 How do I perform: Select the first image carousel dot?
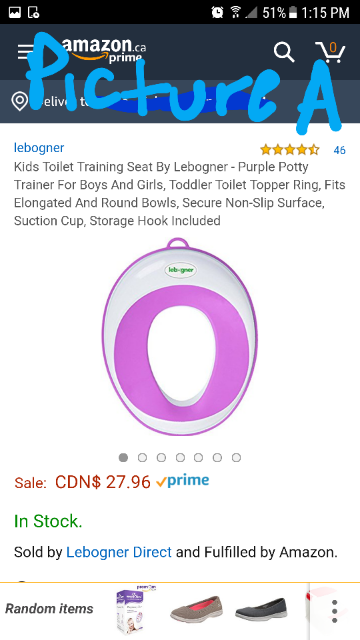tap(123, 458)
